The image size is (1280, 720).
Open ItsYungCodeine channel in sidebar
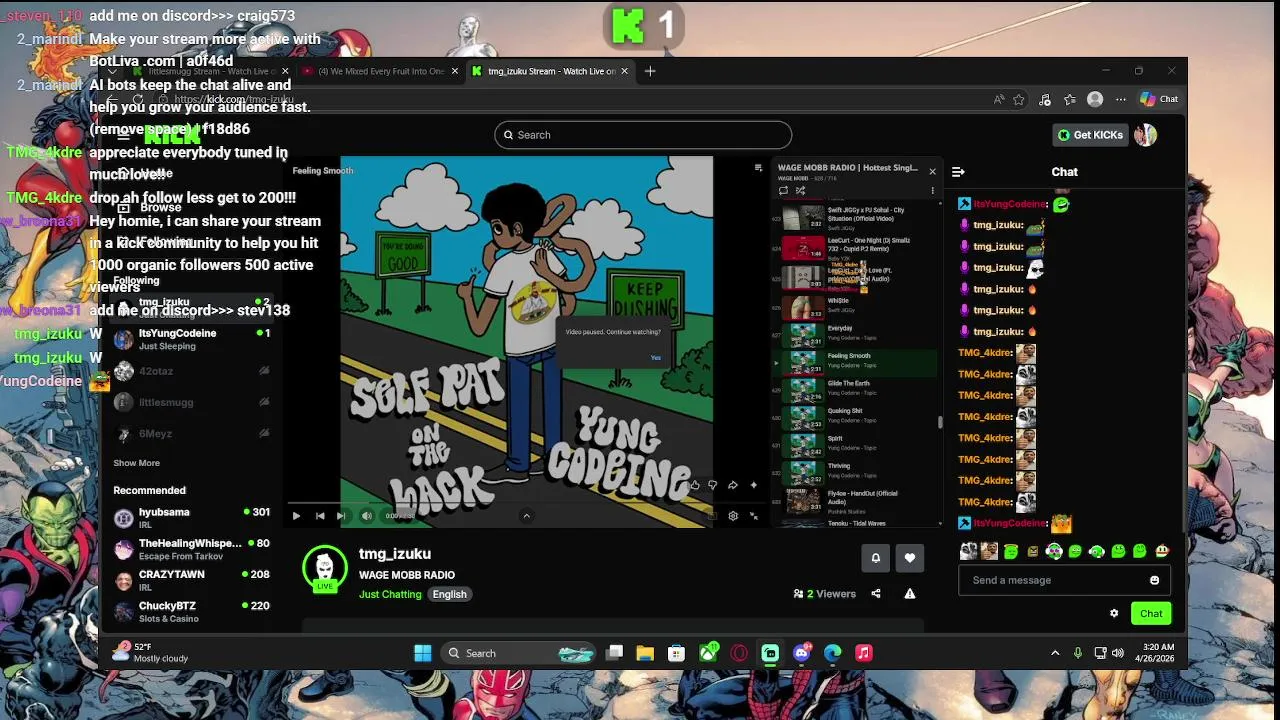tap(190, 339)
